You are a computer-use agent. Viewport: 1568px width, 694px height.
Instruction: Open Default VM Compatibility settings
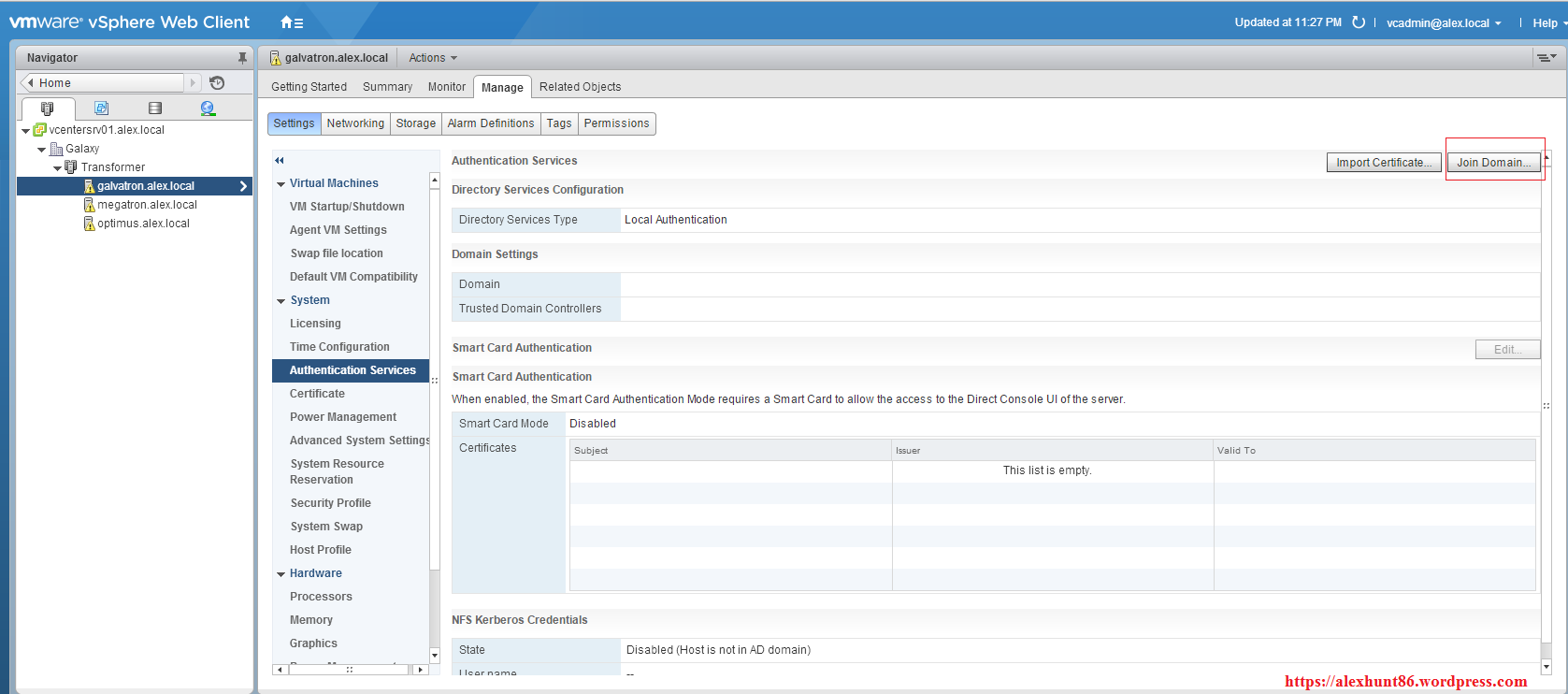(353, 277)
